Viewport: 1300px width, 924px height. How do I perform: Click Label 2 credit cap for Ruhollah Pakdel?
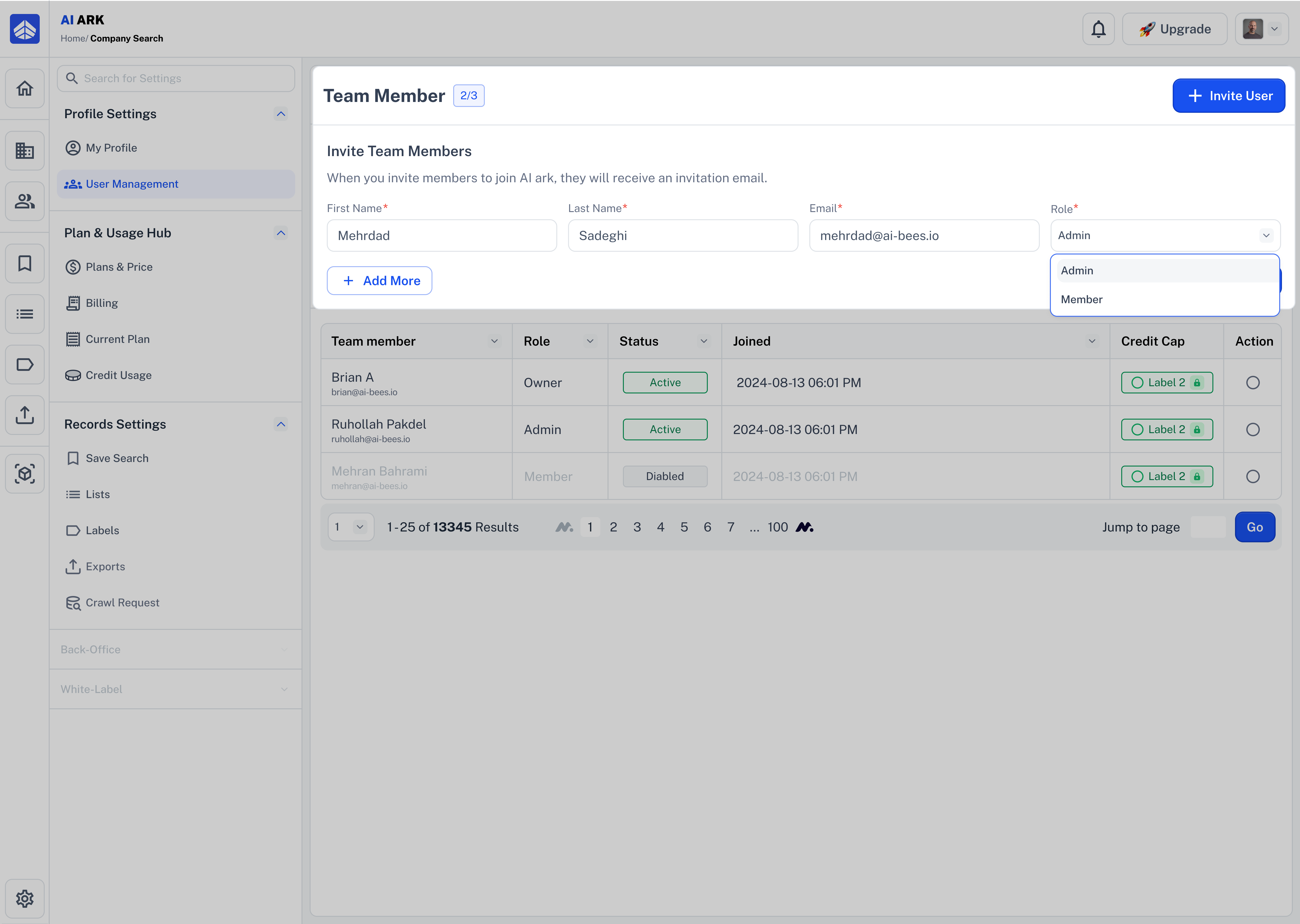point(1167,430)
